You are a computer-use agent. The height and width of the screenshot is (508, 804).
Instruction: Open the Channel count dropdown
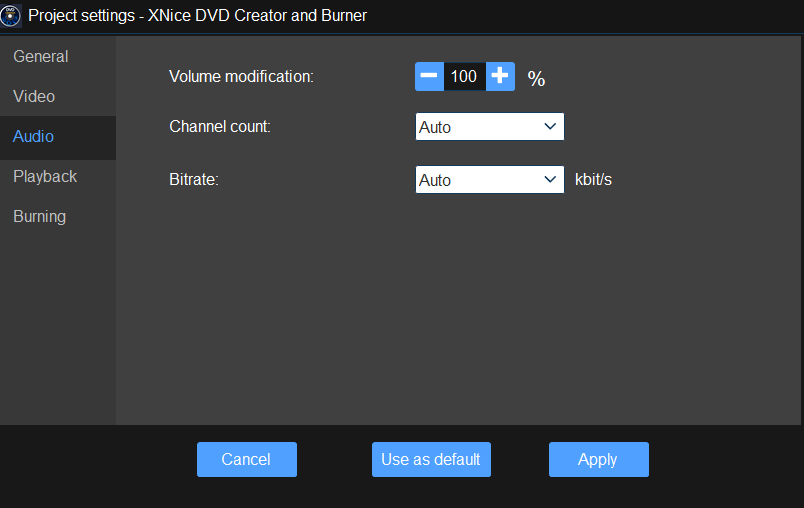pyautogui.click(x=489, y=127)
